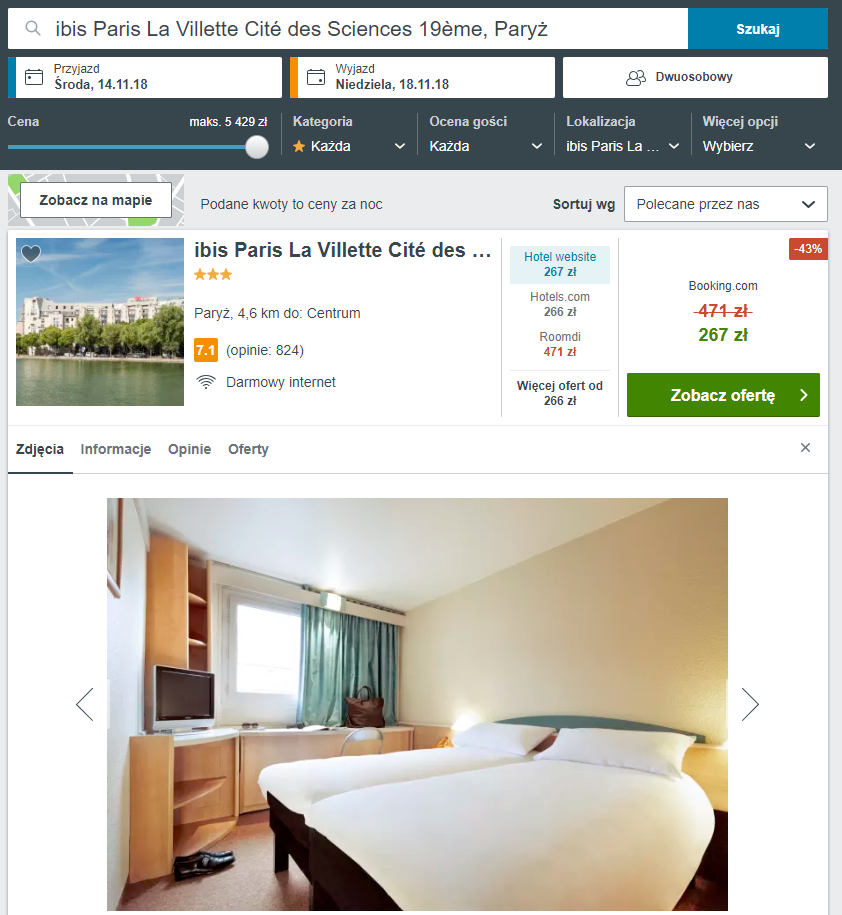Image resolution: width=842 pixels, height=915 pixels.
Task: Click the green Zobacz ofertę button
Action: coord(723,395)
